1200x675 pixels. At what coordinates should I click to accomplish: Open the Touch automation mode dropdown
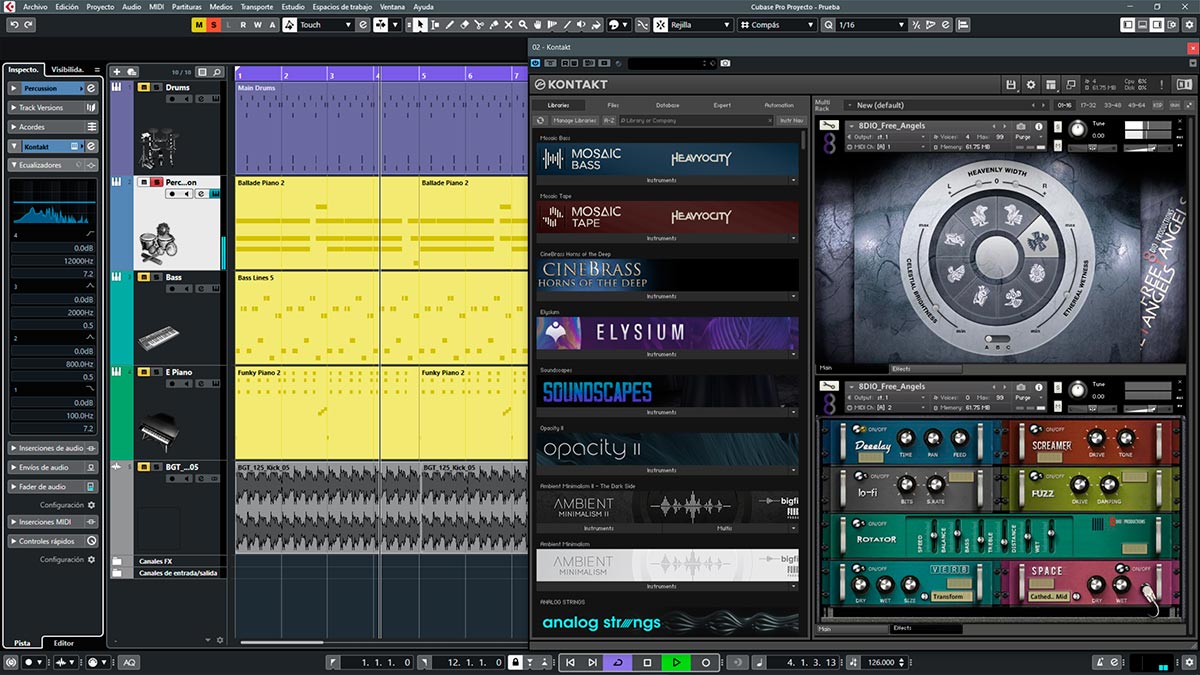(326, 25)
